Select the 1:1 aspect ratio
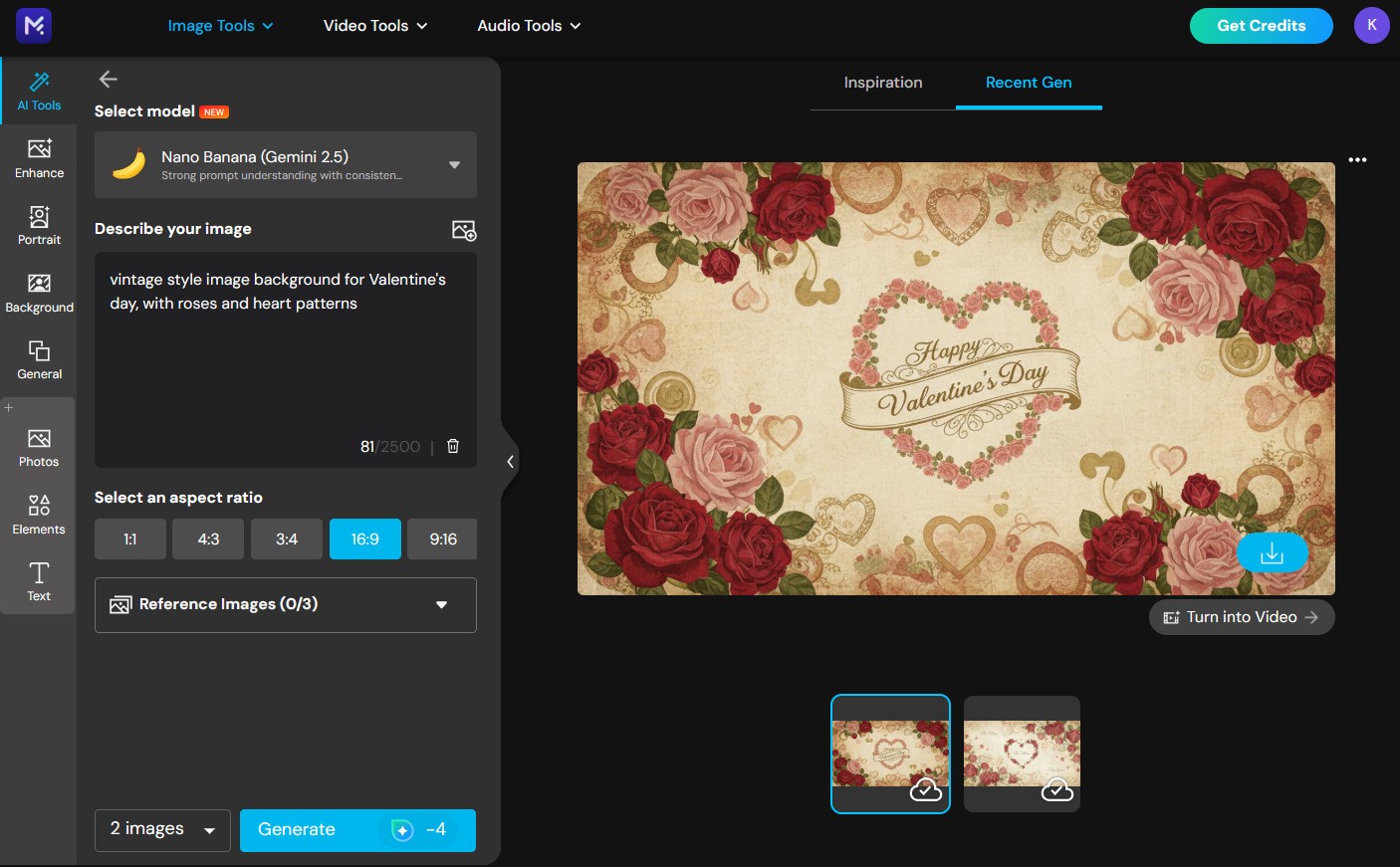The width and height of the screenshot is (1400, 867). 129,539
